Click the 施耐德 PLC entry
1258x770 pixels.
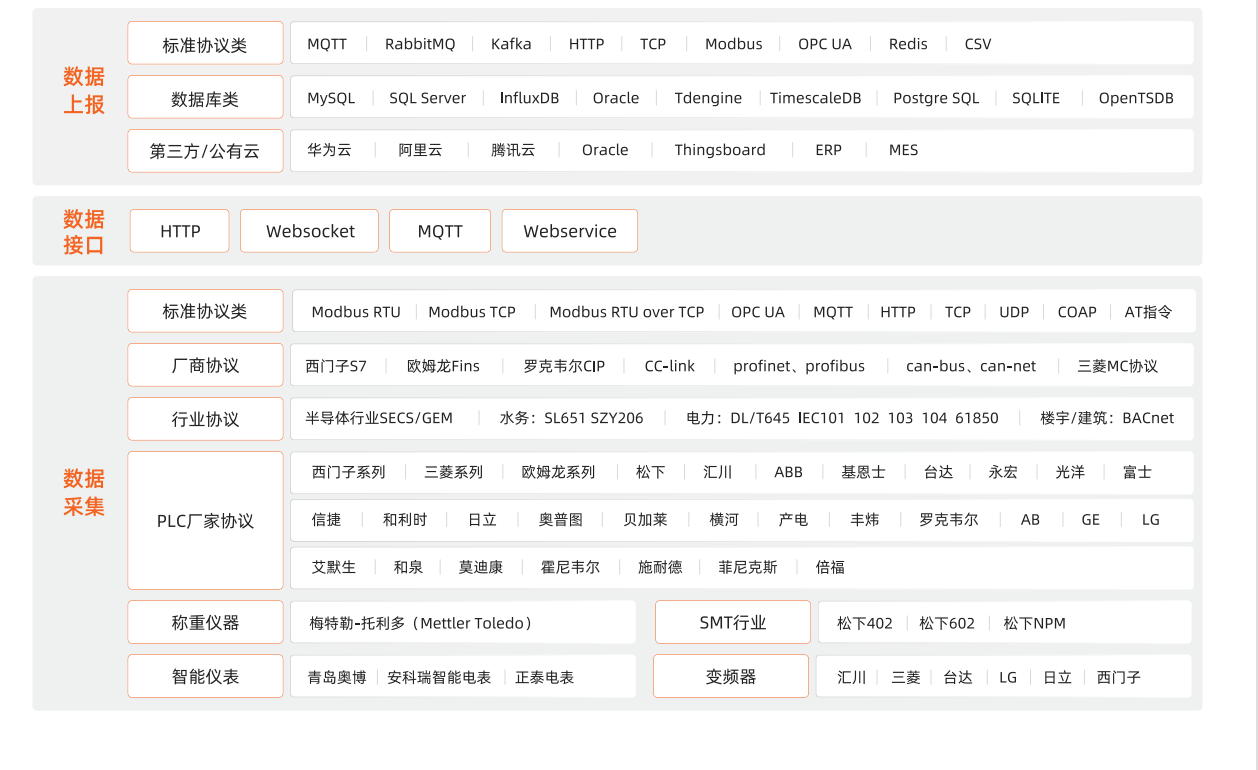660,567
